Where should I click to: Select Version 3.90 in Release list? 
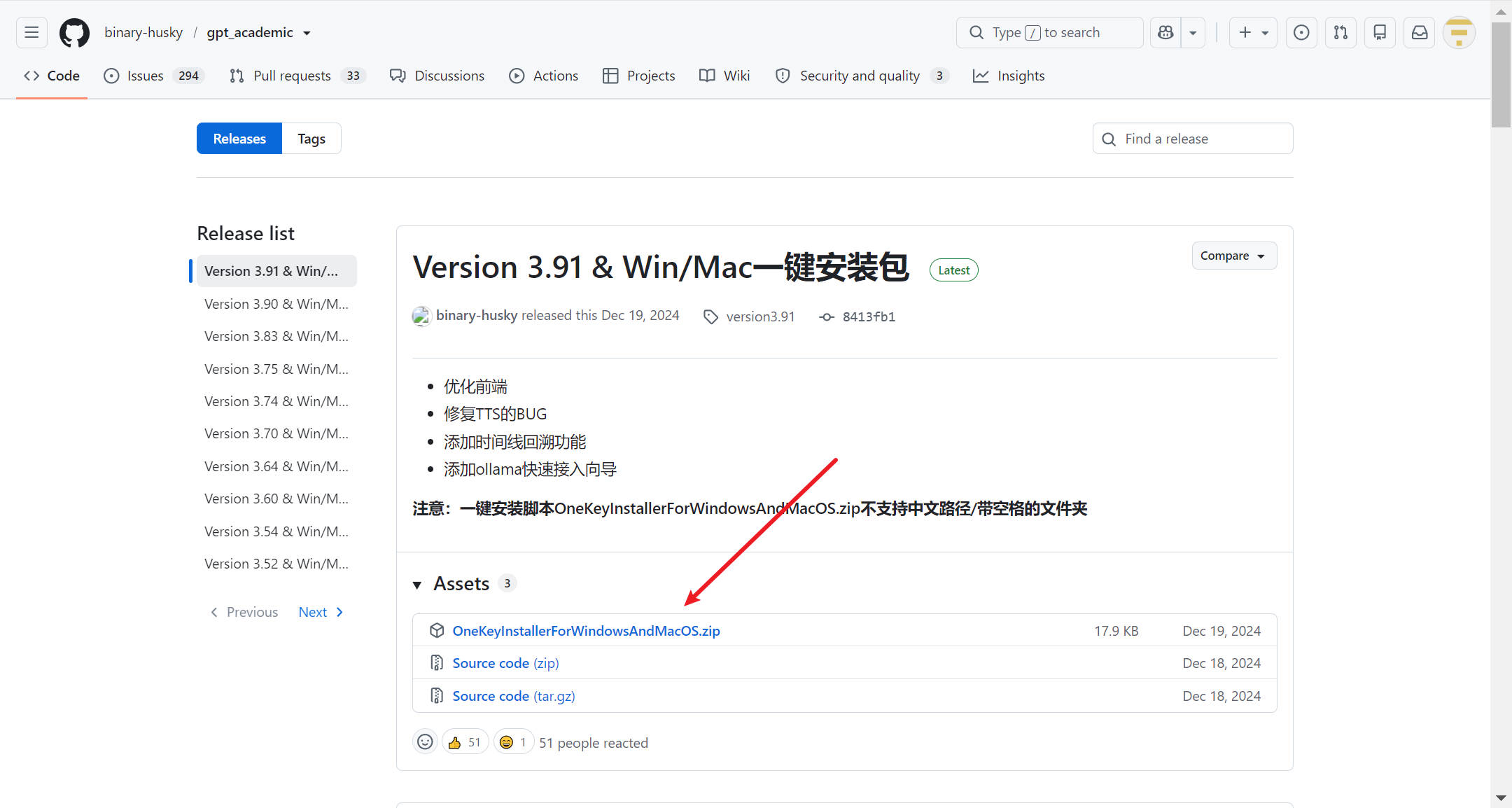276,304
